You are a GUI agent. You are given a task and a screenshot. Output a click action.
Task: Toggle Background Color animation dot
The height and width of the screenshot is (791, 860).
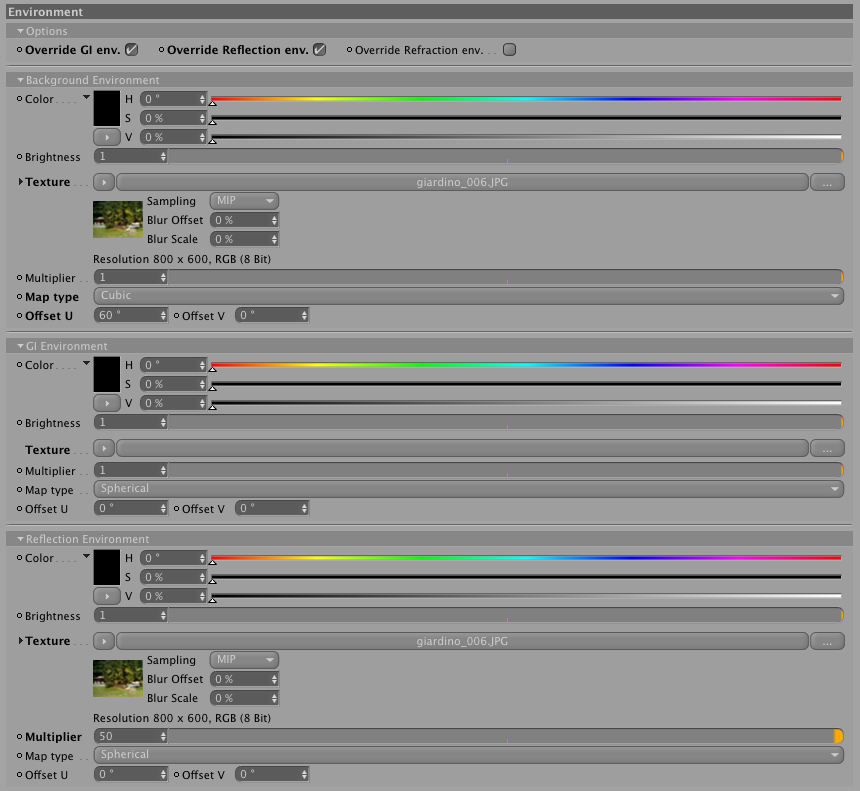(x=20, y=99)
